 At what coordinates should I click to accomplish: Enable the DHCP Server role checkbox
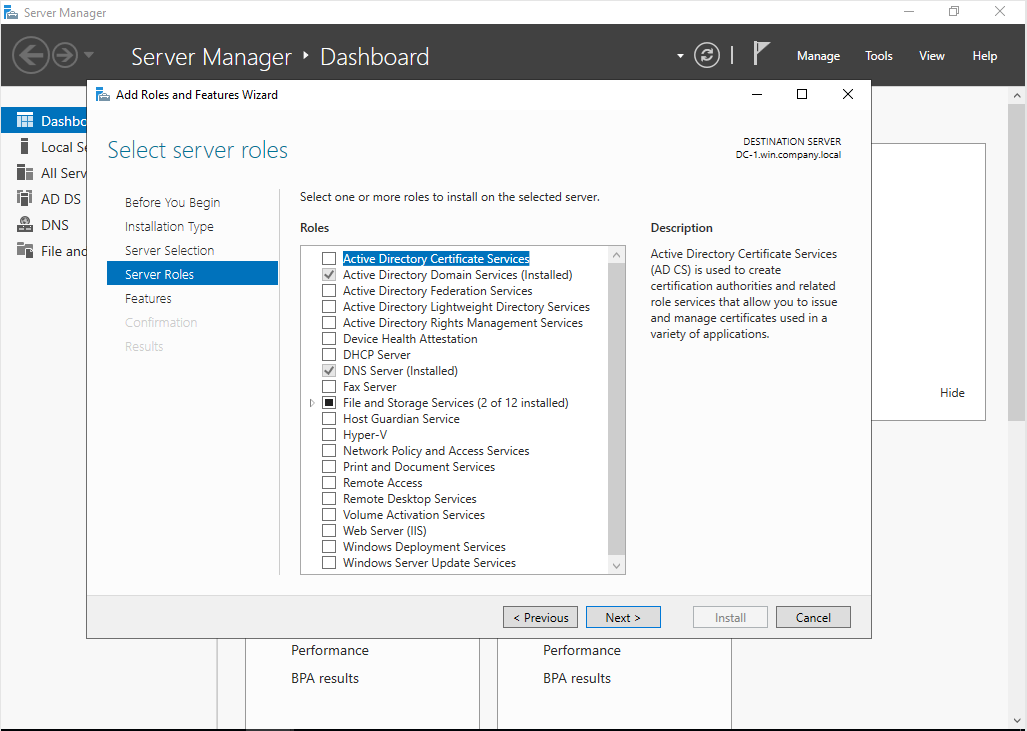(x=329, y=354)
